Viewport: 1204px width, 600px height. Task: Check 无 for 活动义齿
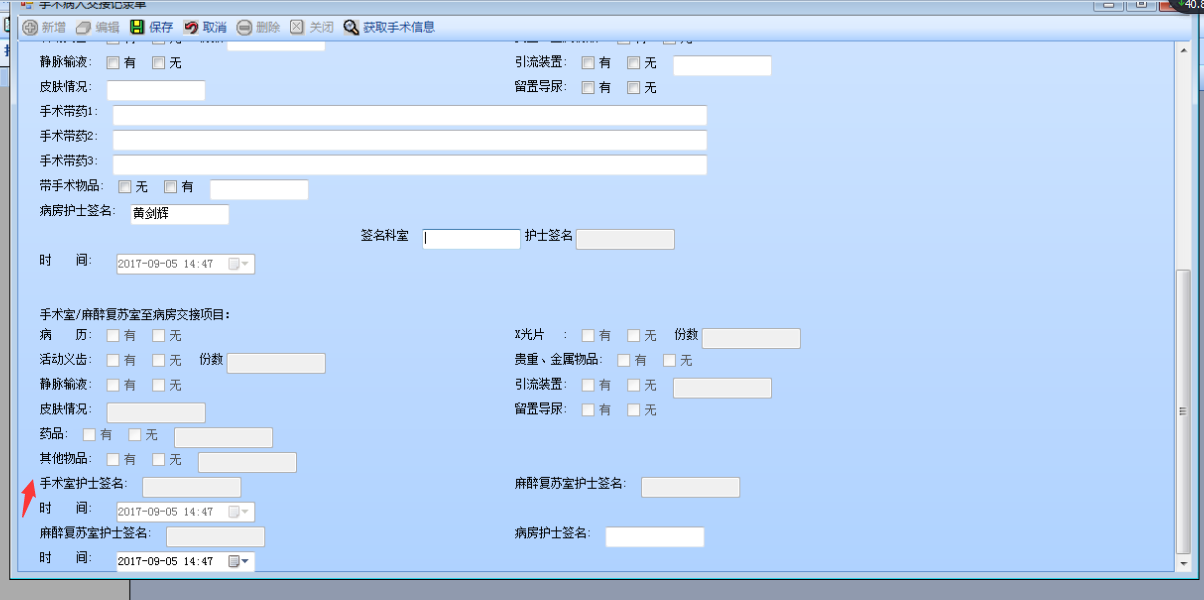coord(159,360)
